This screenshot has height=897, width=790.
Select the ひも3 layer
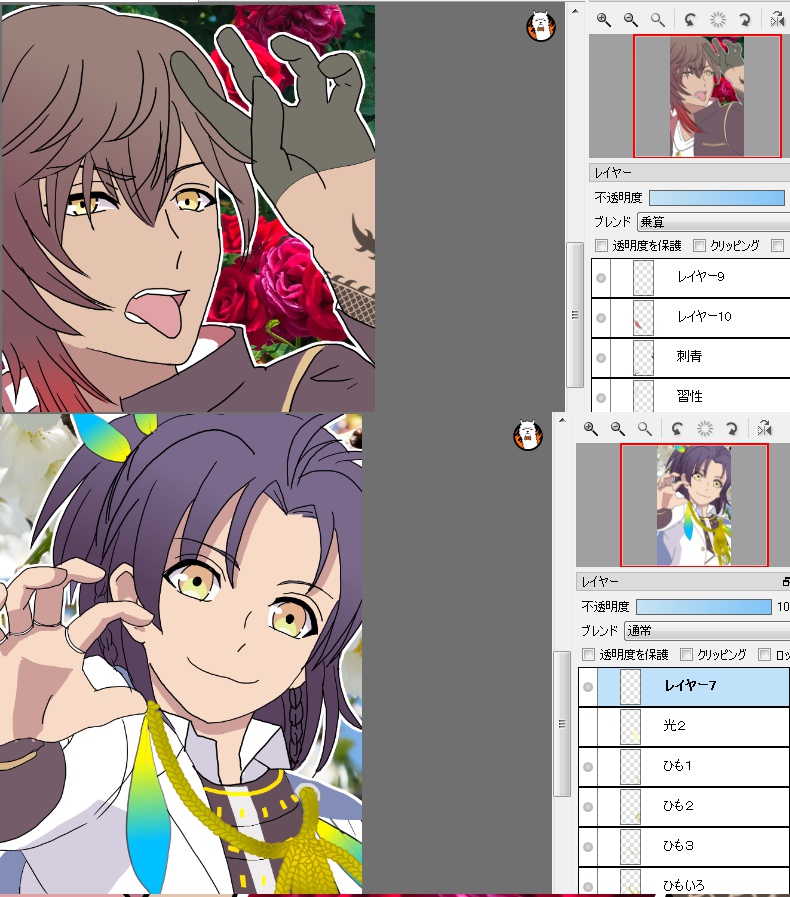tap(684, 847)
